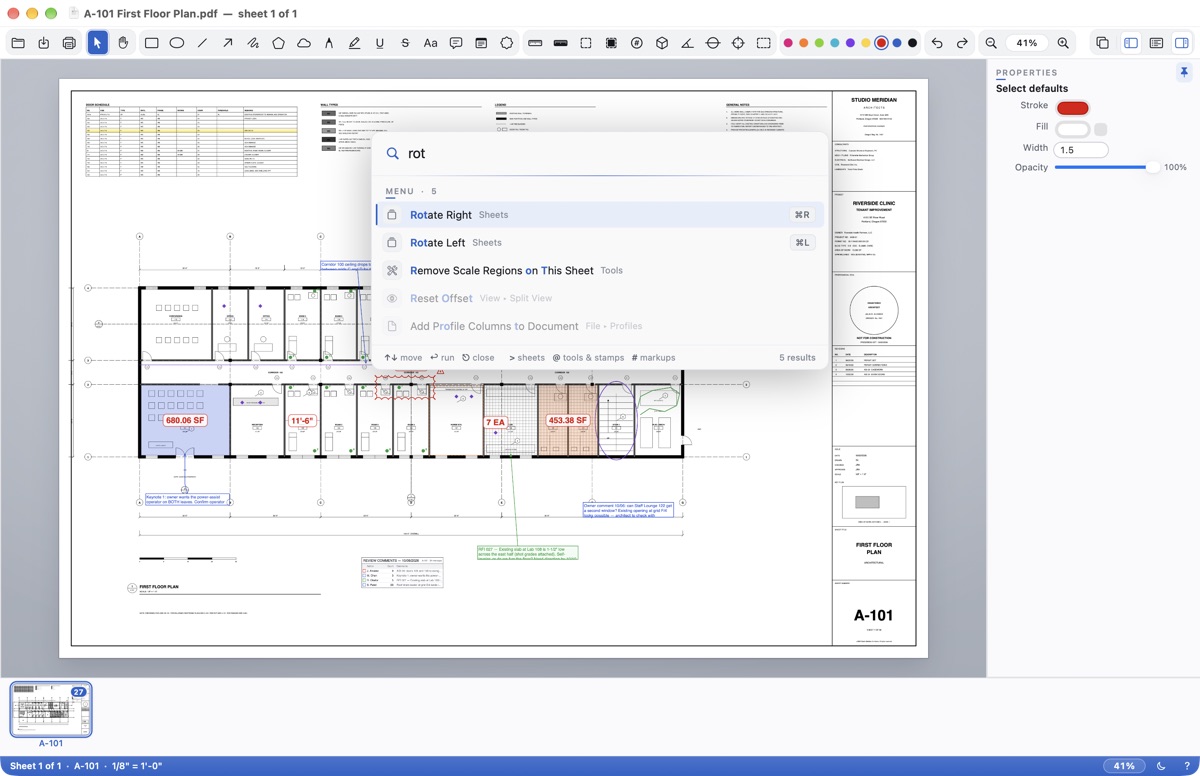Pin the Properties panel
The width and height of the screenshot is (1200, 776).
click(x=1184, y=73)
